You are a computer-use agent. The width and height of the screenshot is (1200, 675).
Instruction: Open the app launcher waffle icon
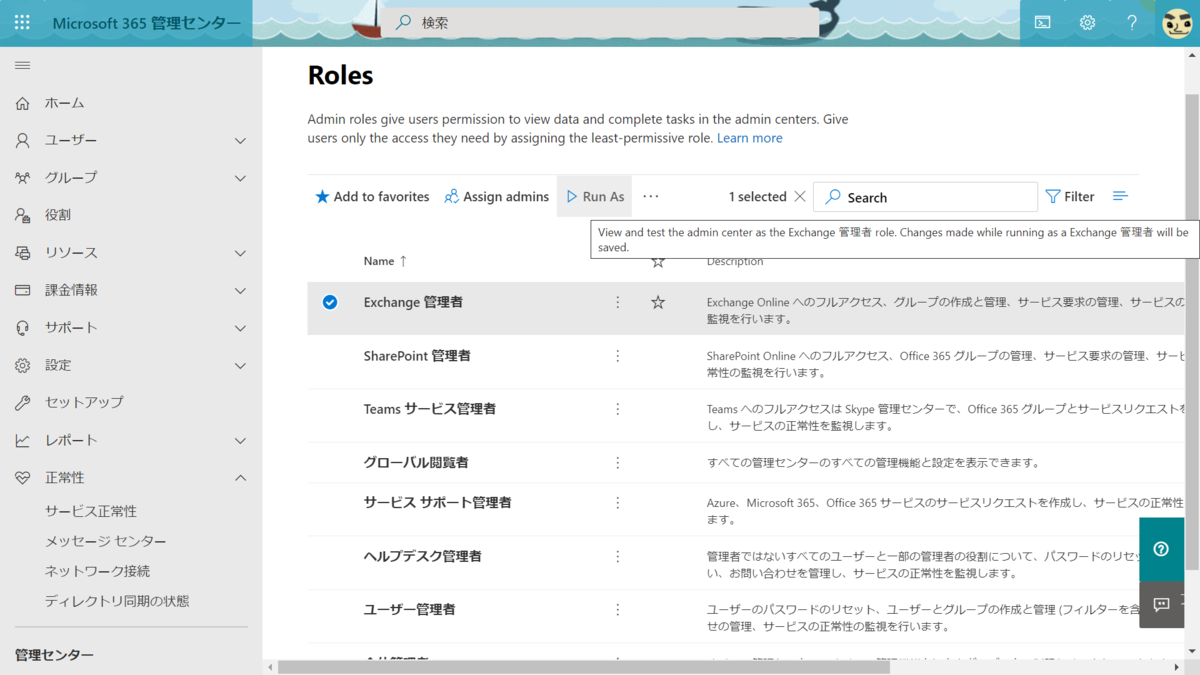click(x=22, y=22)
